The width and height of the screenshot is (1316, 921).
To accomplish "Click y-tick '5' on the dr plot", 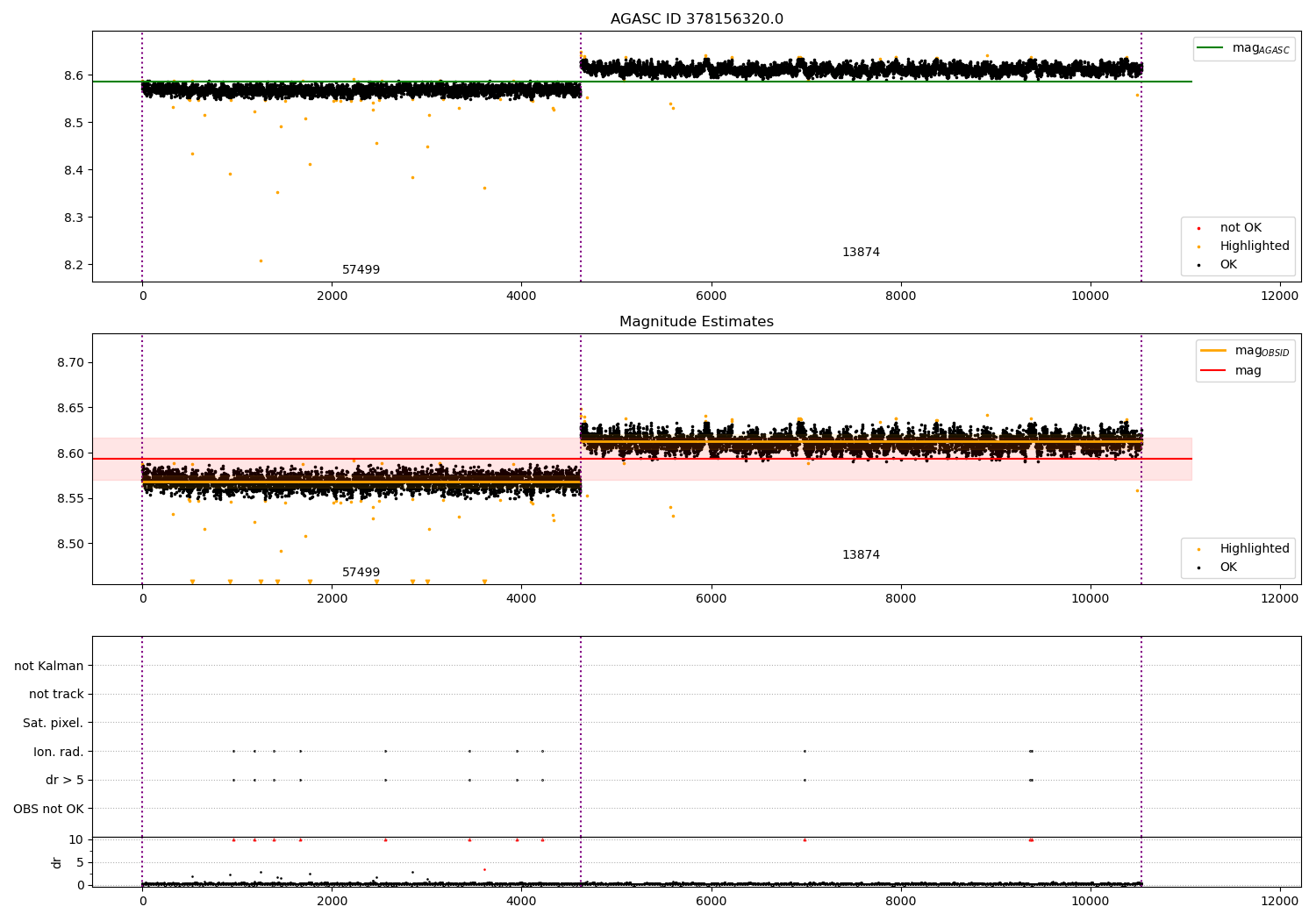I will (81, 862).
